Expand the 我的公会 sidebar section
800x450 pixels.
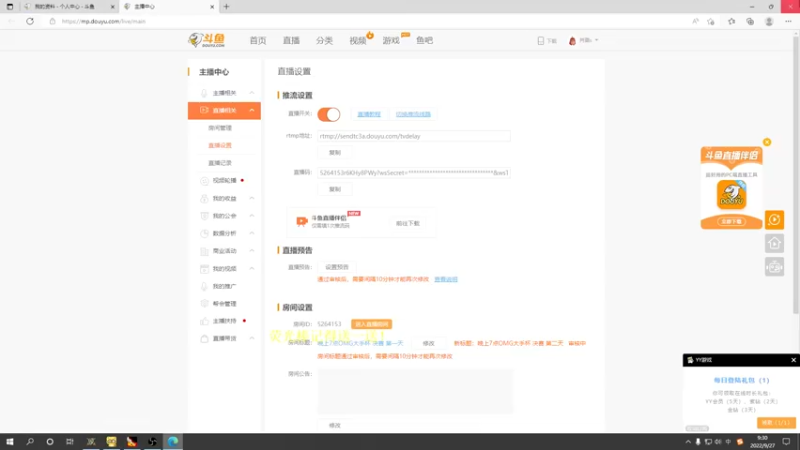(x=224, y=216)
